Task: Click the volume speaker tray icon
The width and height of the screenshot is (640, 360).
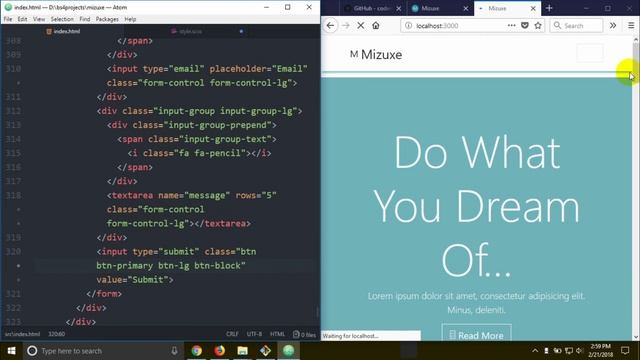Action: coord(579,351)
